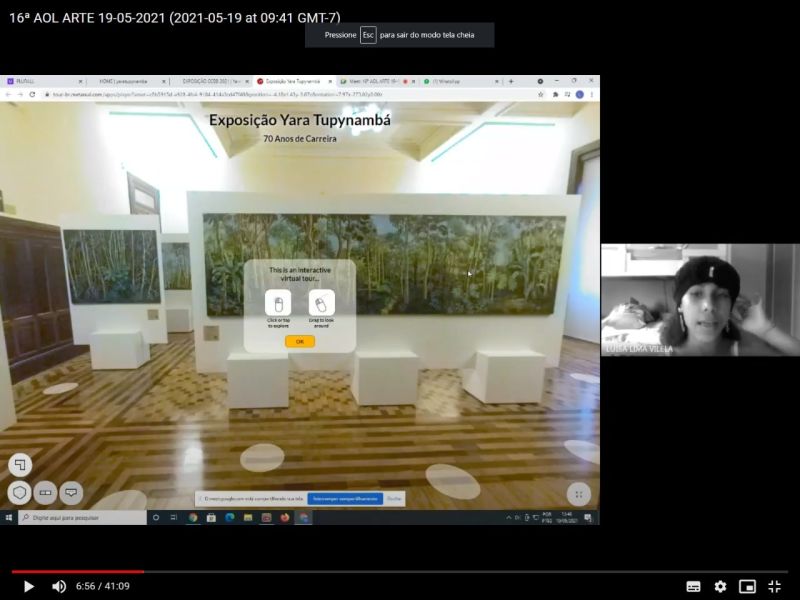Enable miniplayer mode
This screenshot has height=600, width=800.
(x=747, y=586)
